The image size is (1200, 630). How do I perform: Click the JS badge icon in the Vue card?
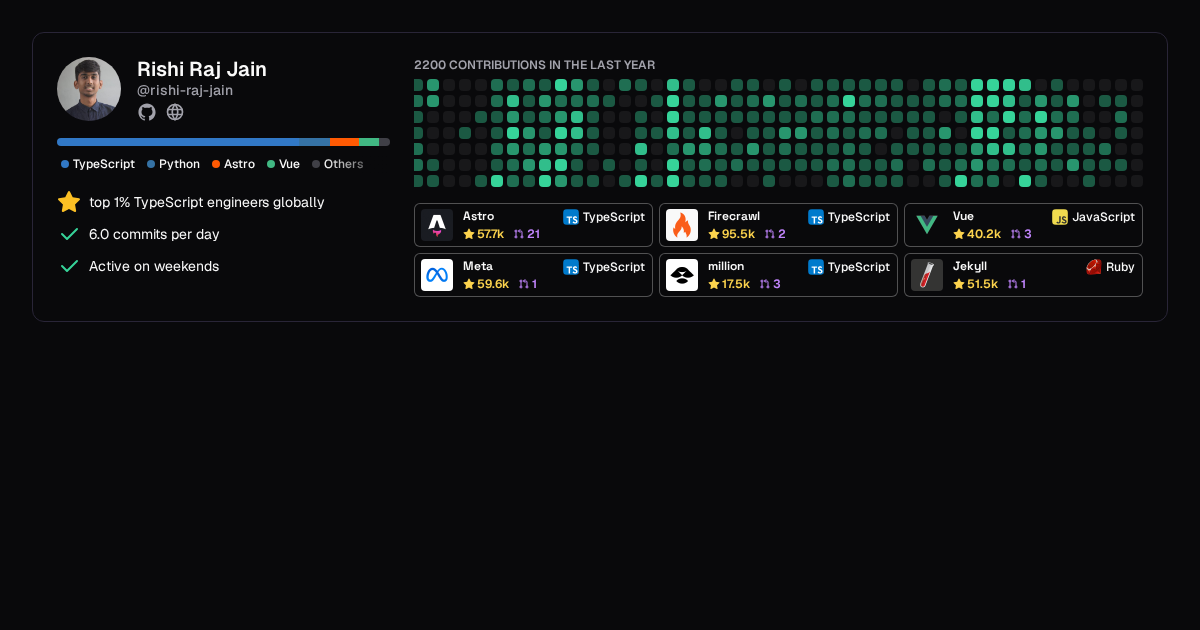[x=1060, y=217]
